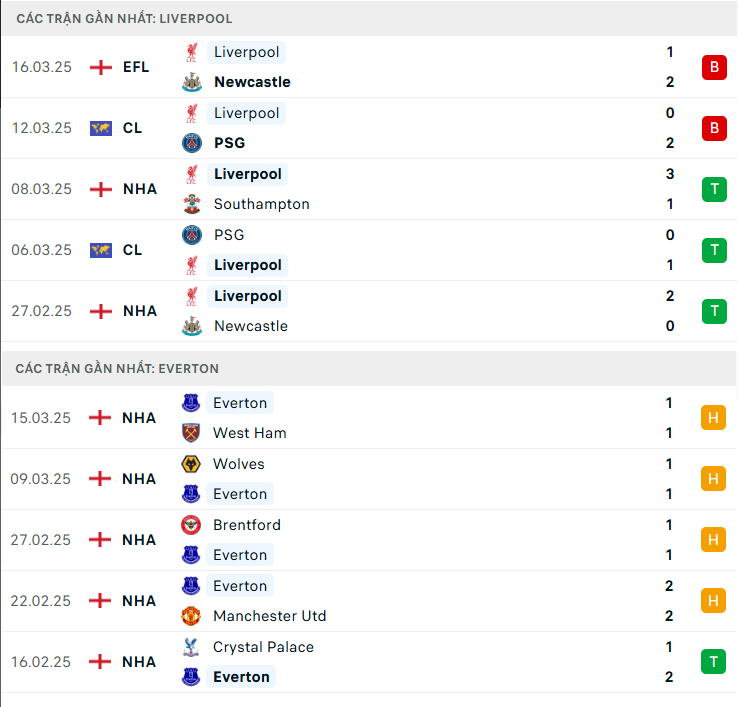Viewport: 739px width, 707px height.
Task: Click the Champions League icon for 06.03.25
Action: pos(101,250)
